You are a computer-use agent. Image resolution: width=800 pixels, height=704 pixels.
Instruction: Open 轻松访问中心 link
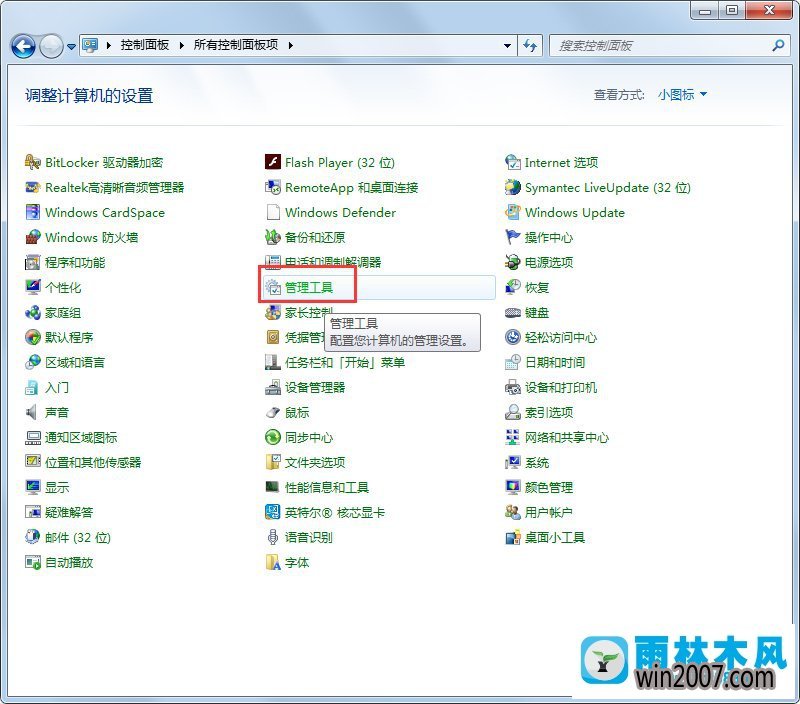coord(561,337)
